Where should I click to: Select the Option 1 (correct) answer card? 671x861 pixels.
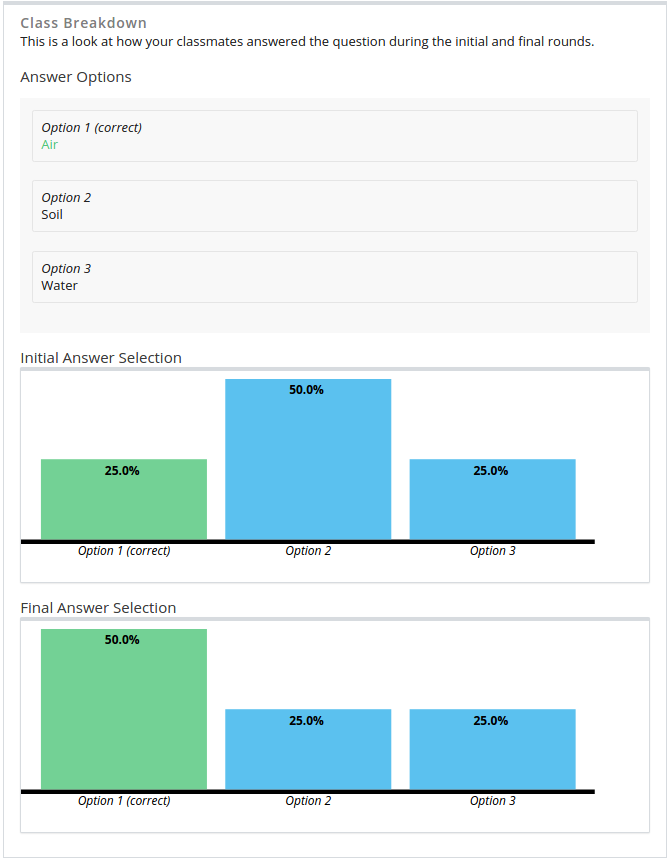[x=334, y=136]
